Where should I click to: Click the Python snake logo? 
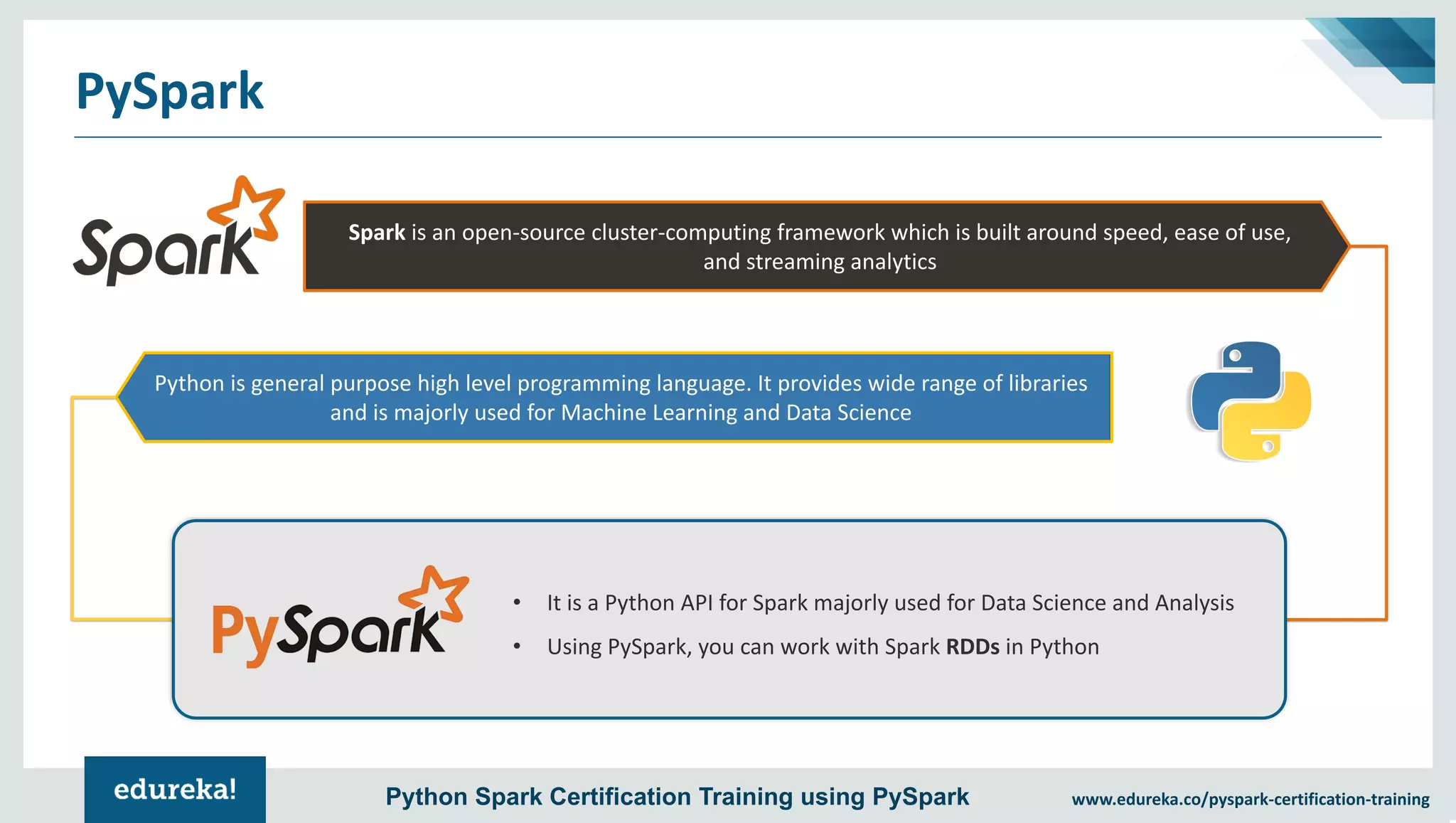(1251, 401)
